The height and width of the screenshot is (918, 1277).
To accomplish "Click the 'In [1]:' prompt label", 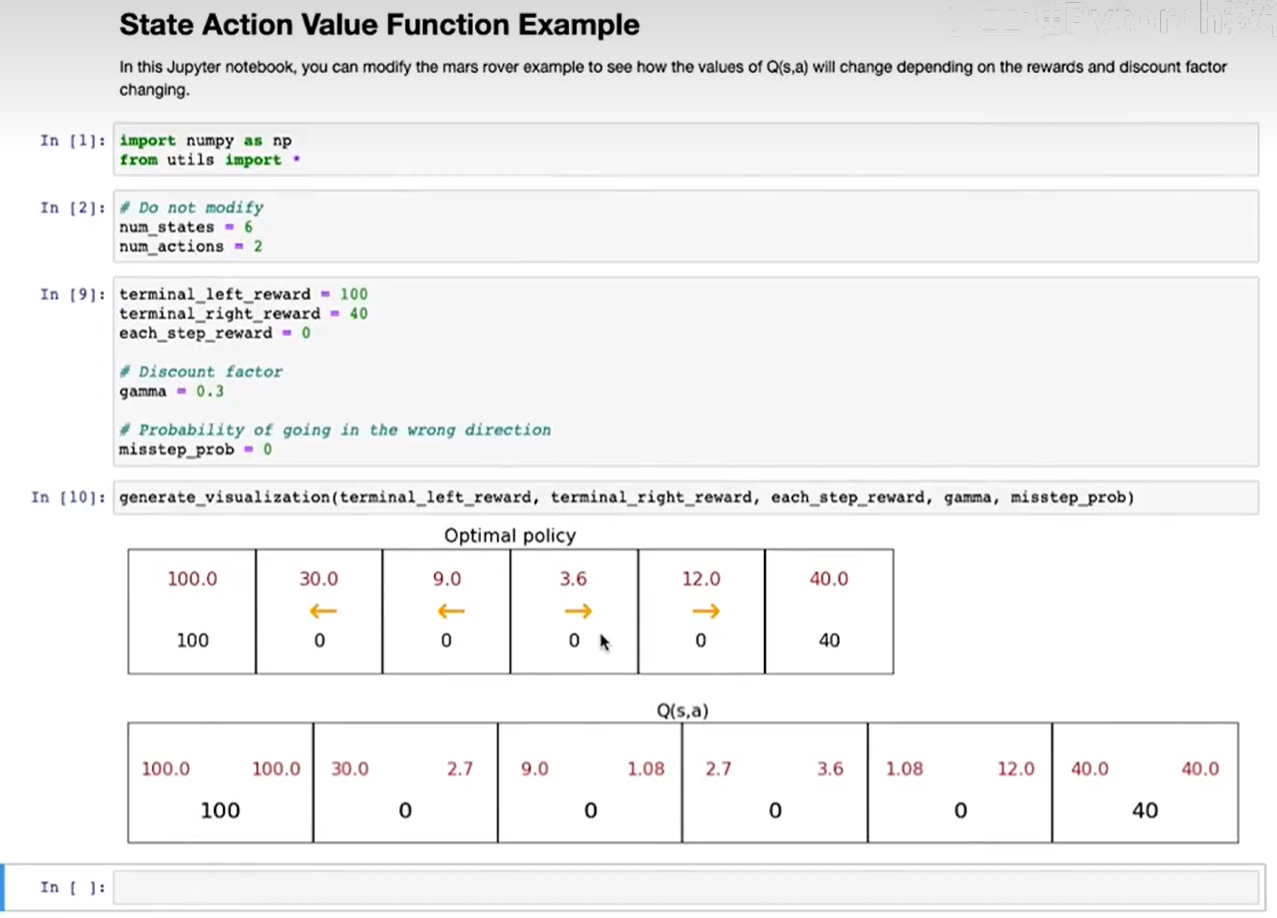I will (72, 141).
